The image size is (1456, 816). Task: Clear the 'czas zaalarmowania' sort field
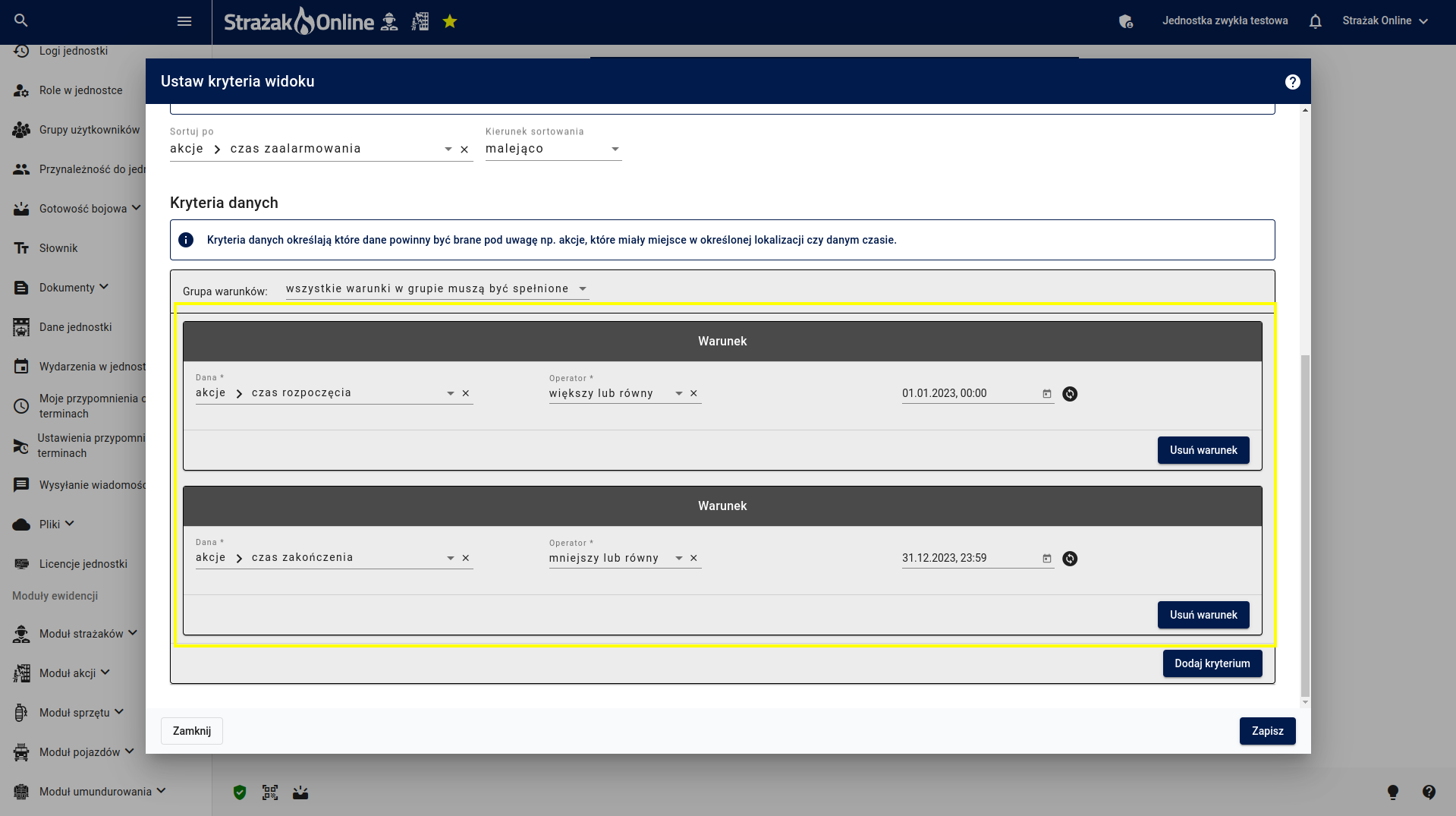point(464,150)
